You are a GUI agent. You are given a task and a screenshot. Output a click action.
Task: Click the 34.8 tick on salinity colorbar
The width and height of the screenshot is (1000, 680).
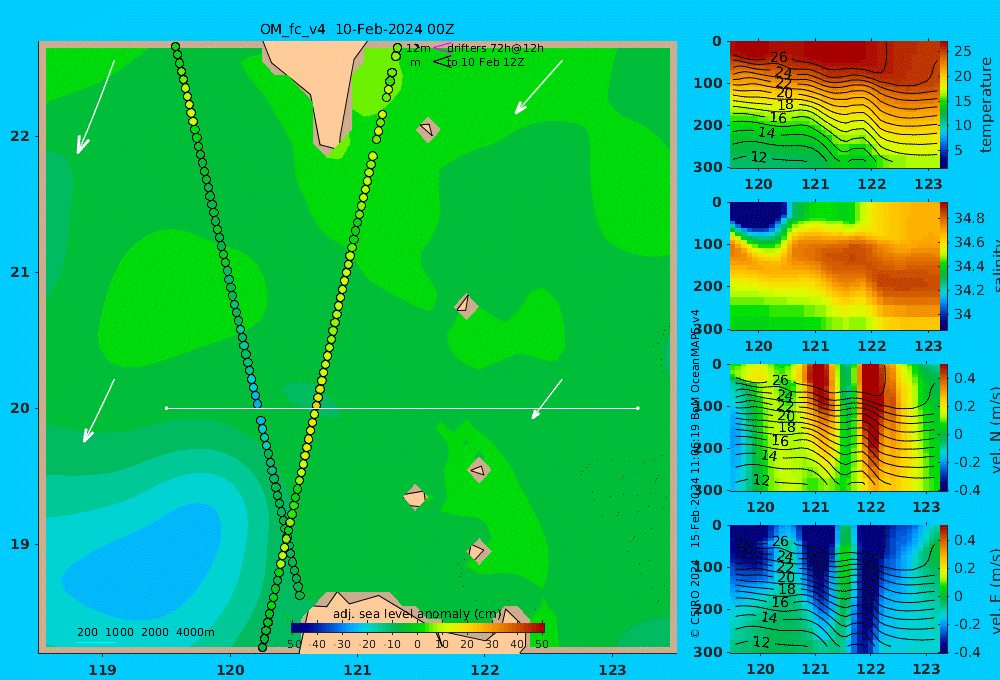coord(969,218)
